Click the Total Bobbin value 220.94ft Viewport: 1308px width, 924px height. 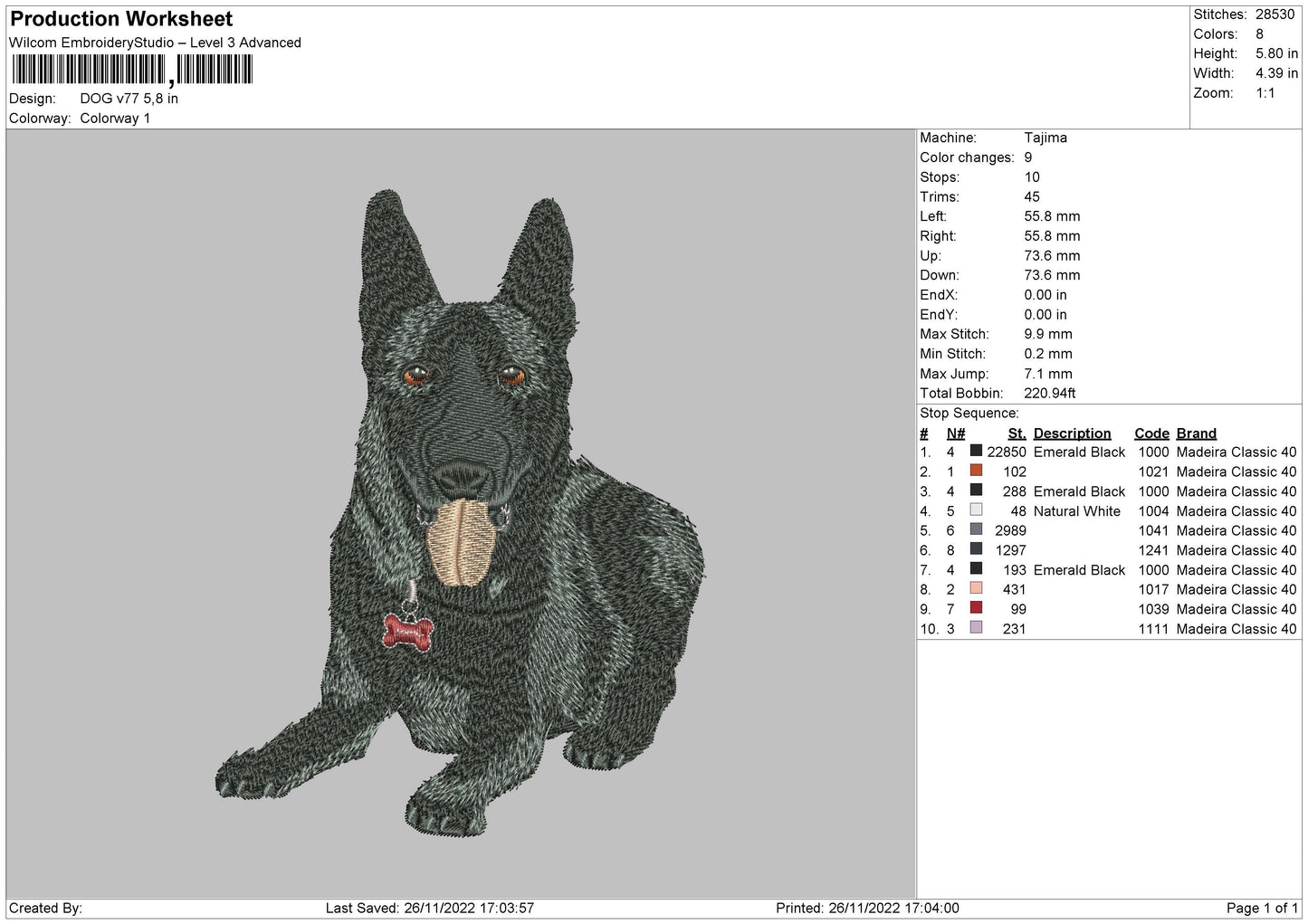(x=1050, y=394)
